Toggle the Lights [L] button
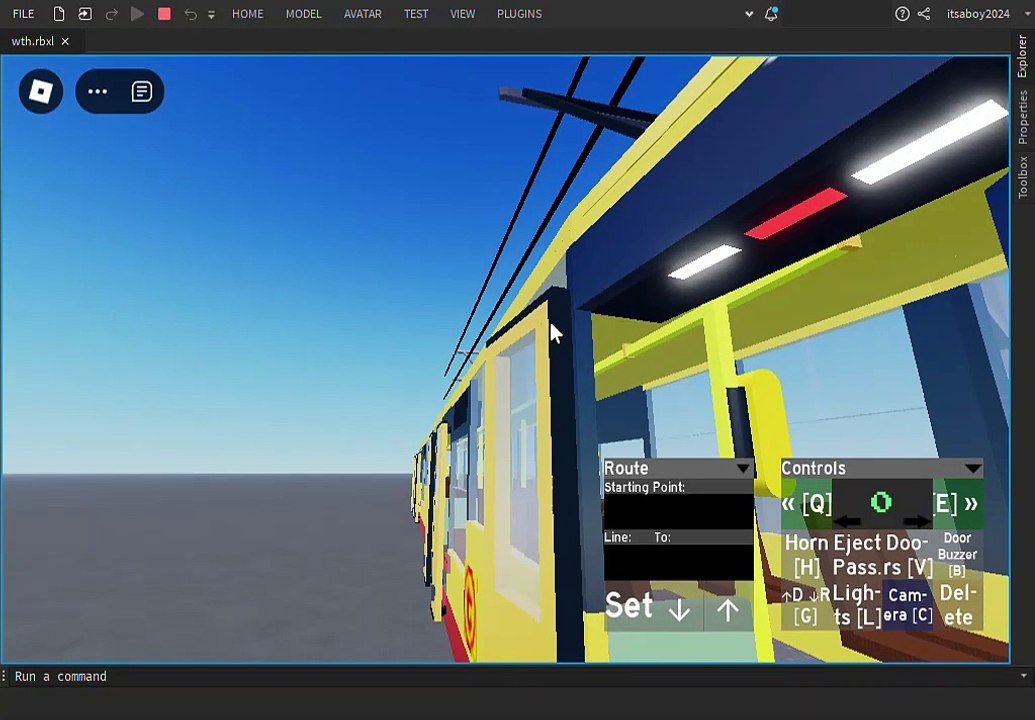Viewport: 1035px width, 720px height. 857,605
